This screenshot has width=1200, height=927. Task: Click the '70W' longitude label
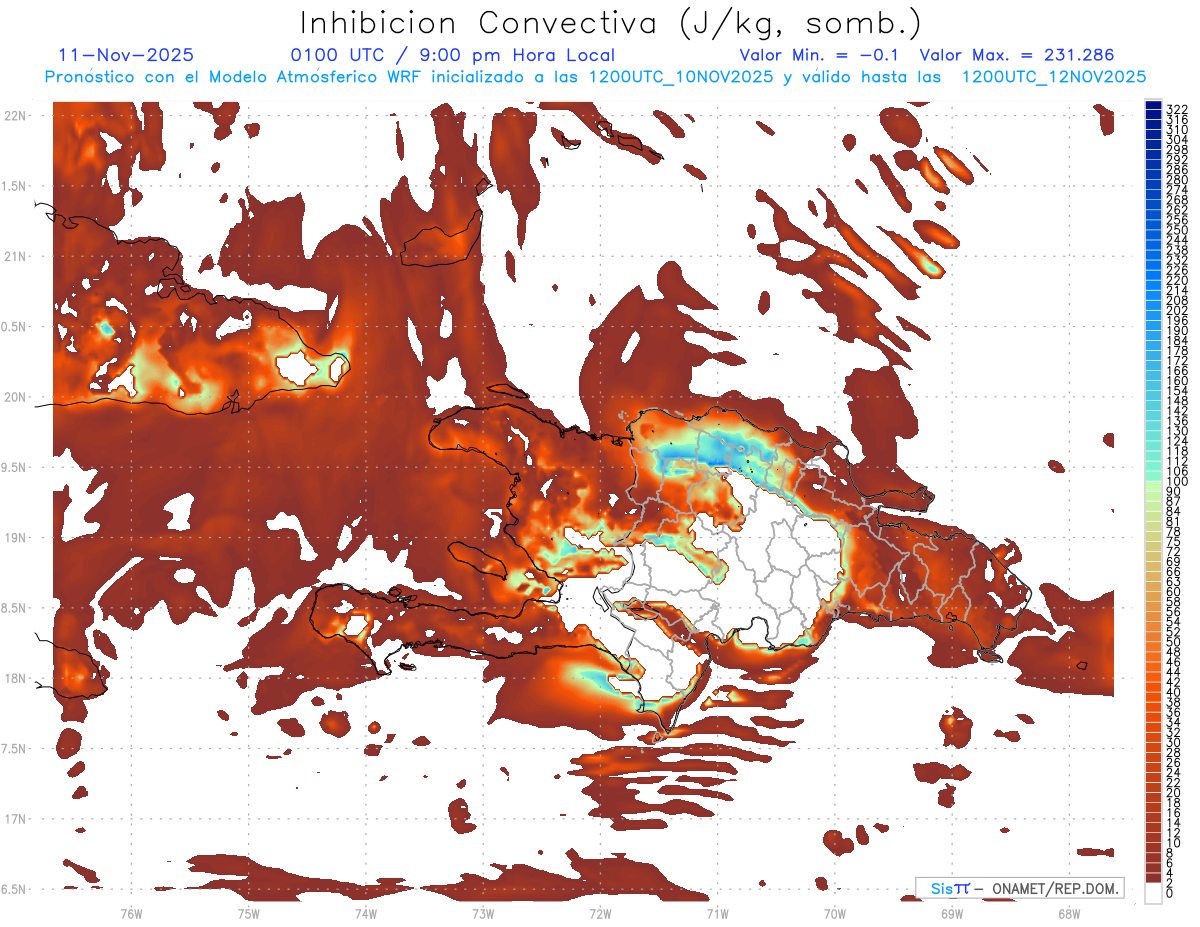click(x=834, y=913)
